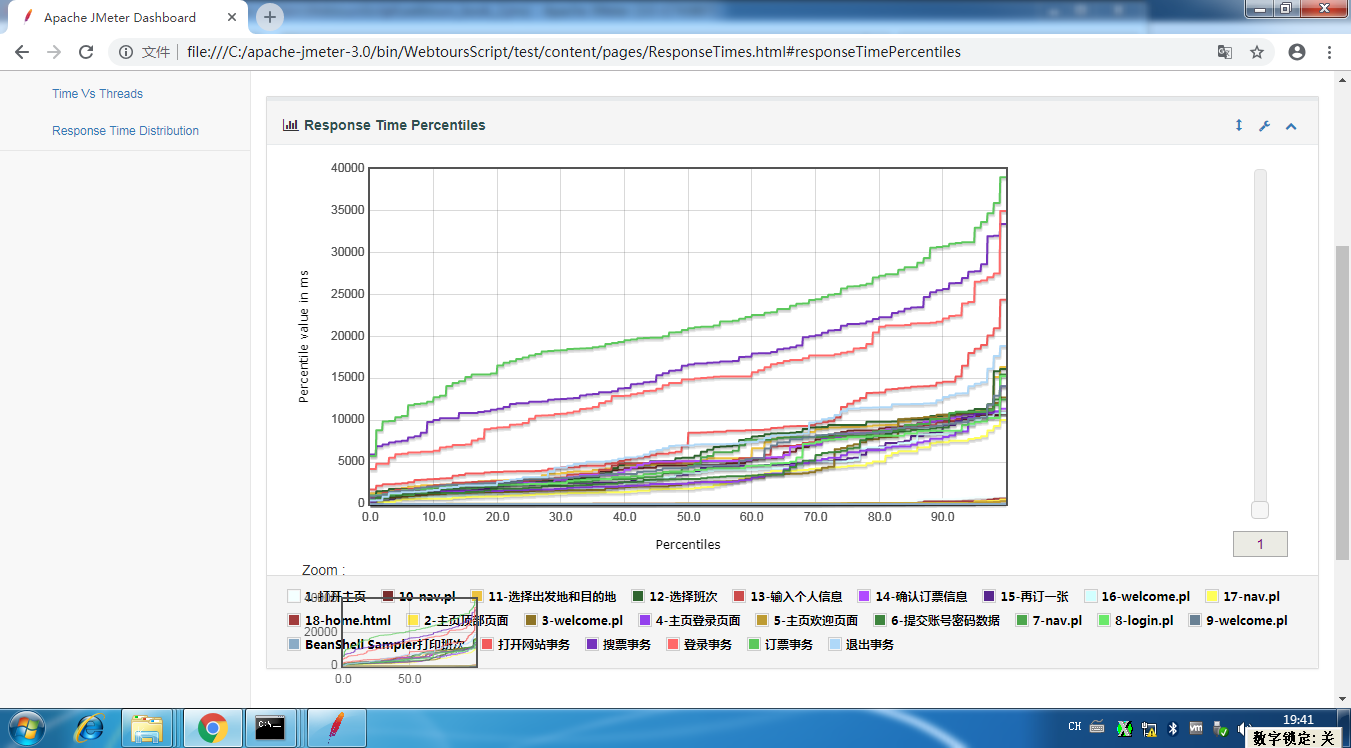Click the input box showing 1
This screenshot has width=1351, height=748.
pos(1260,544)
